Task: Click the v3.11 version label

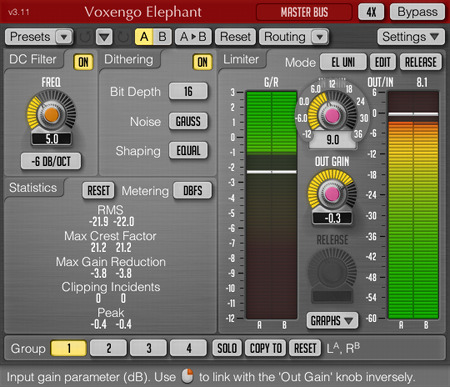Action: (19, 12)
